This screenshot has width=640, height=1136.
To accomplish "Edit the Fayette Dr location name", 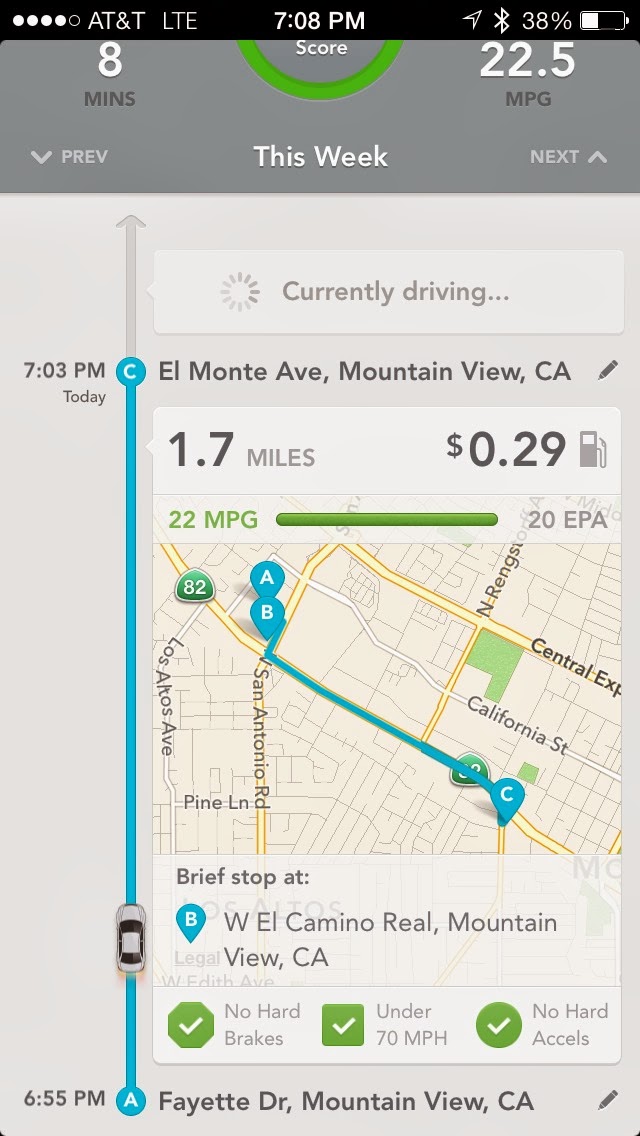I will click(607, 1101).
